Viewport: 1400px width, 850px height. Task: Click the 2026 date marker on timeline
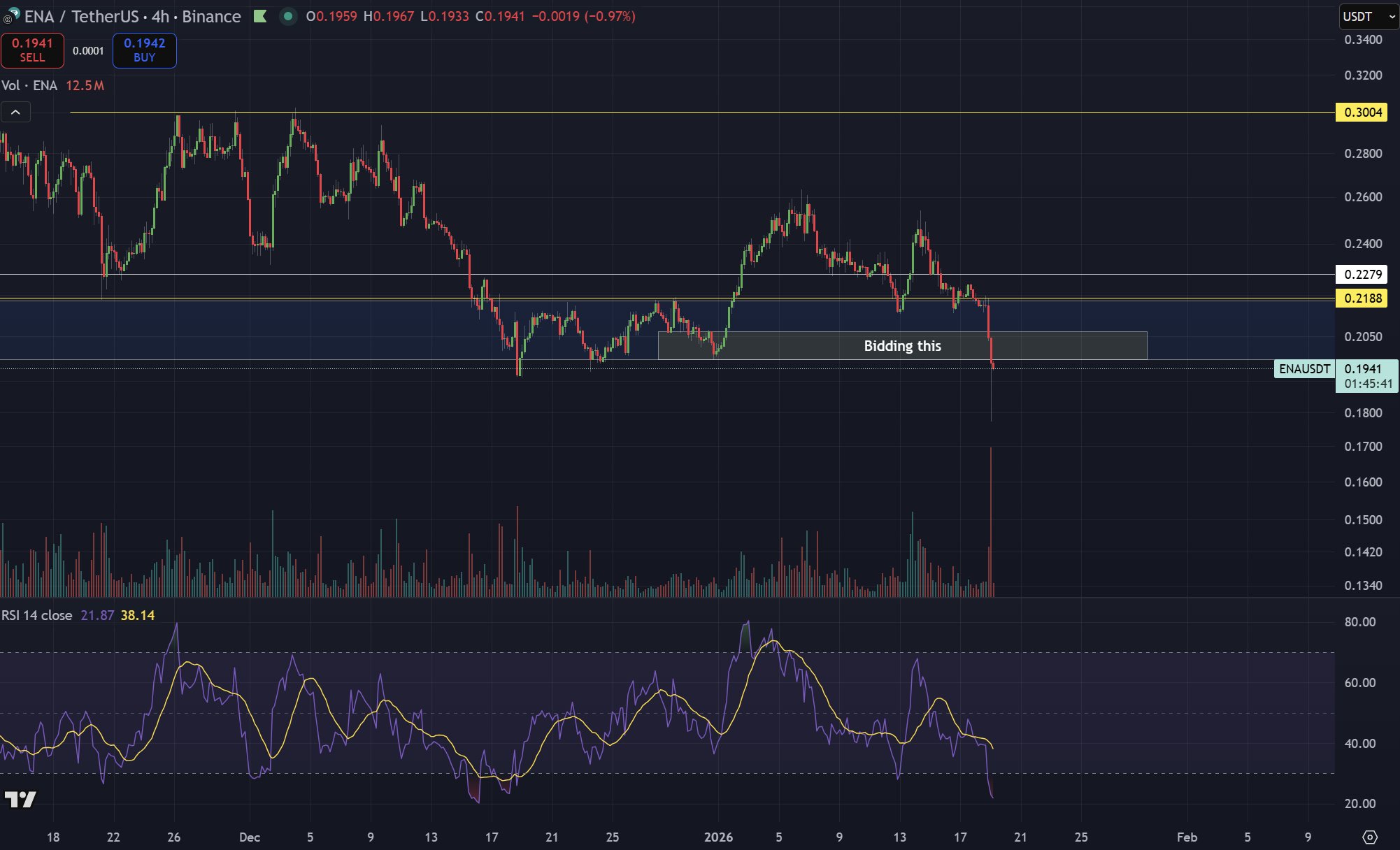pyautogui.click(x=718, y=837)
